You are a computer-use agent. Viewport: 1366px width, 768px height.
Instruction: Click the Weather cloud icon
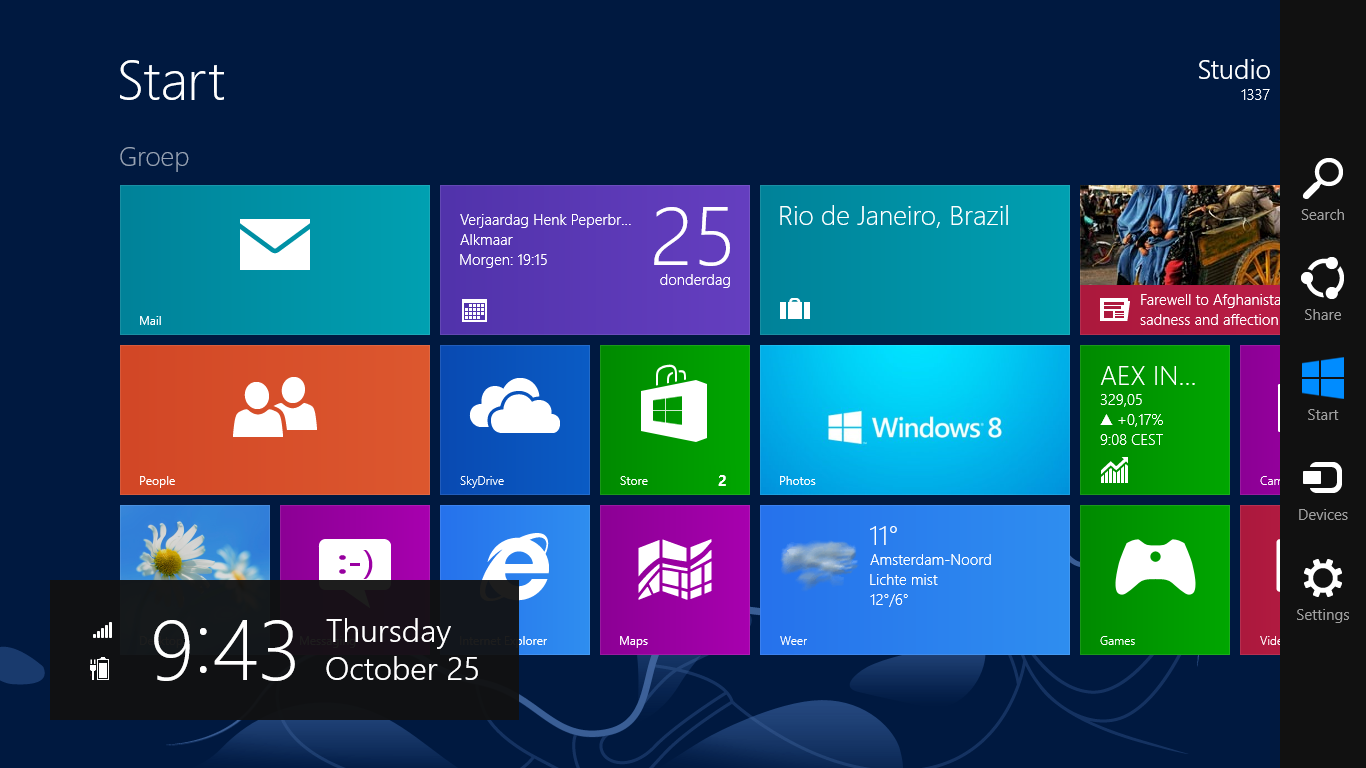(x=819, y=563)
